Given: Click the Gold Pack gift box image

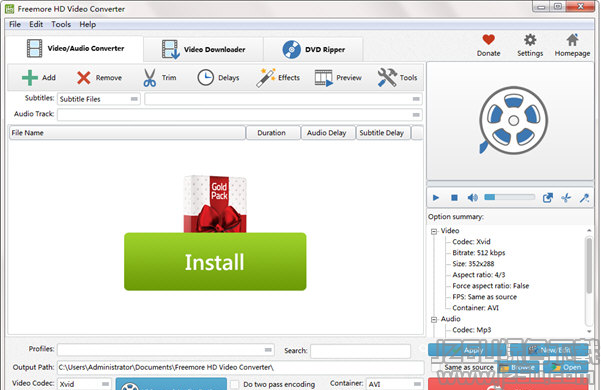Looking at the screenshot, I should click(x=215, y=204).
